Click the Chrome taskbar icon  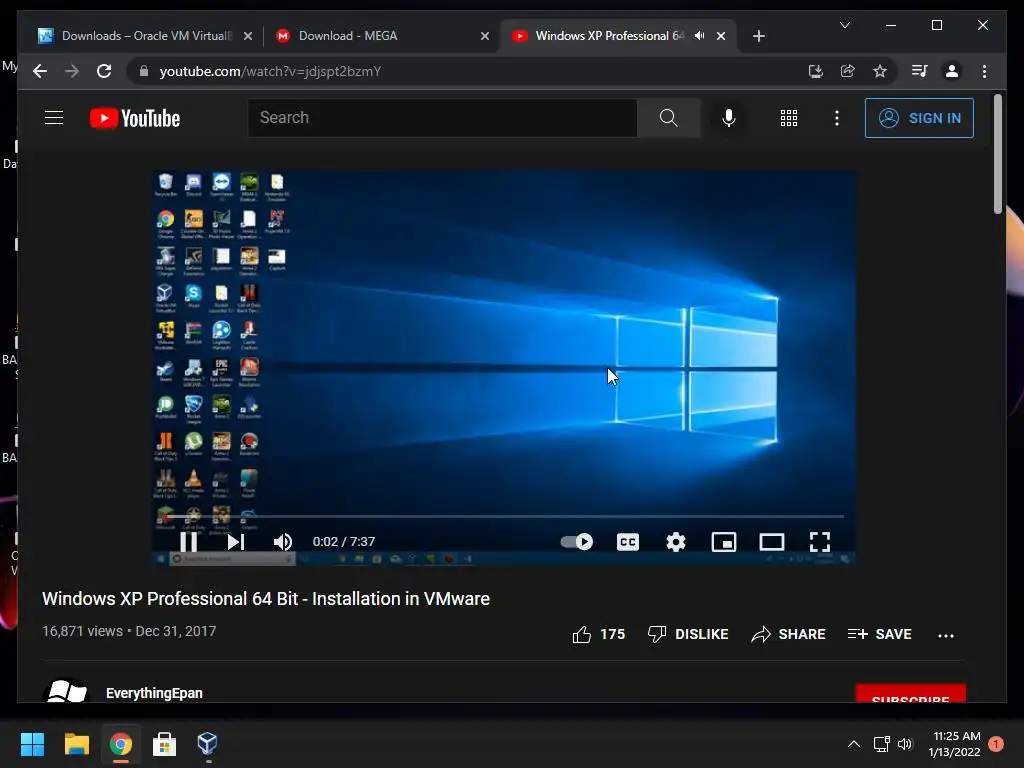pos(120,744)
